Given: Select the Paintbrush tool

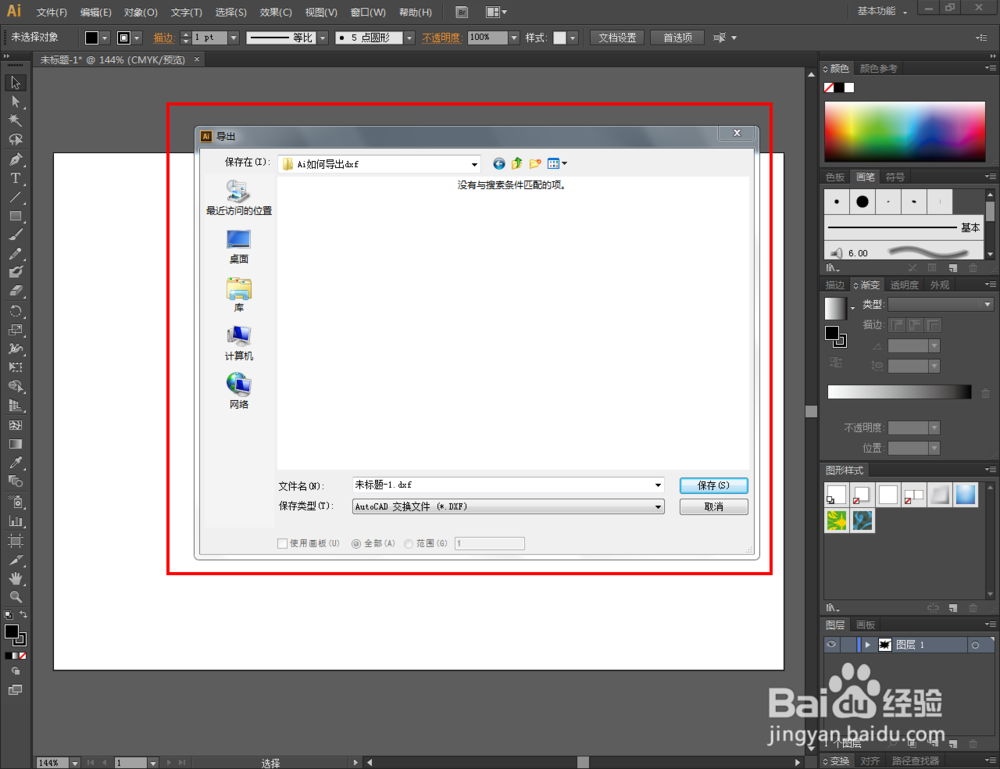Looking at the screenshot, I should pyautogui.click(x=15, y=235).
